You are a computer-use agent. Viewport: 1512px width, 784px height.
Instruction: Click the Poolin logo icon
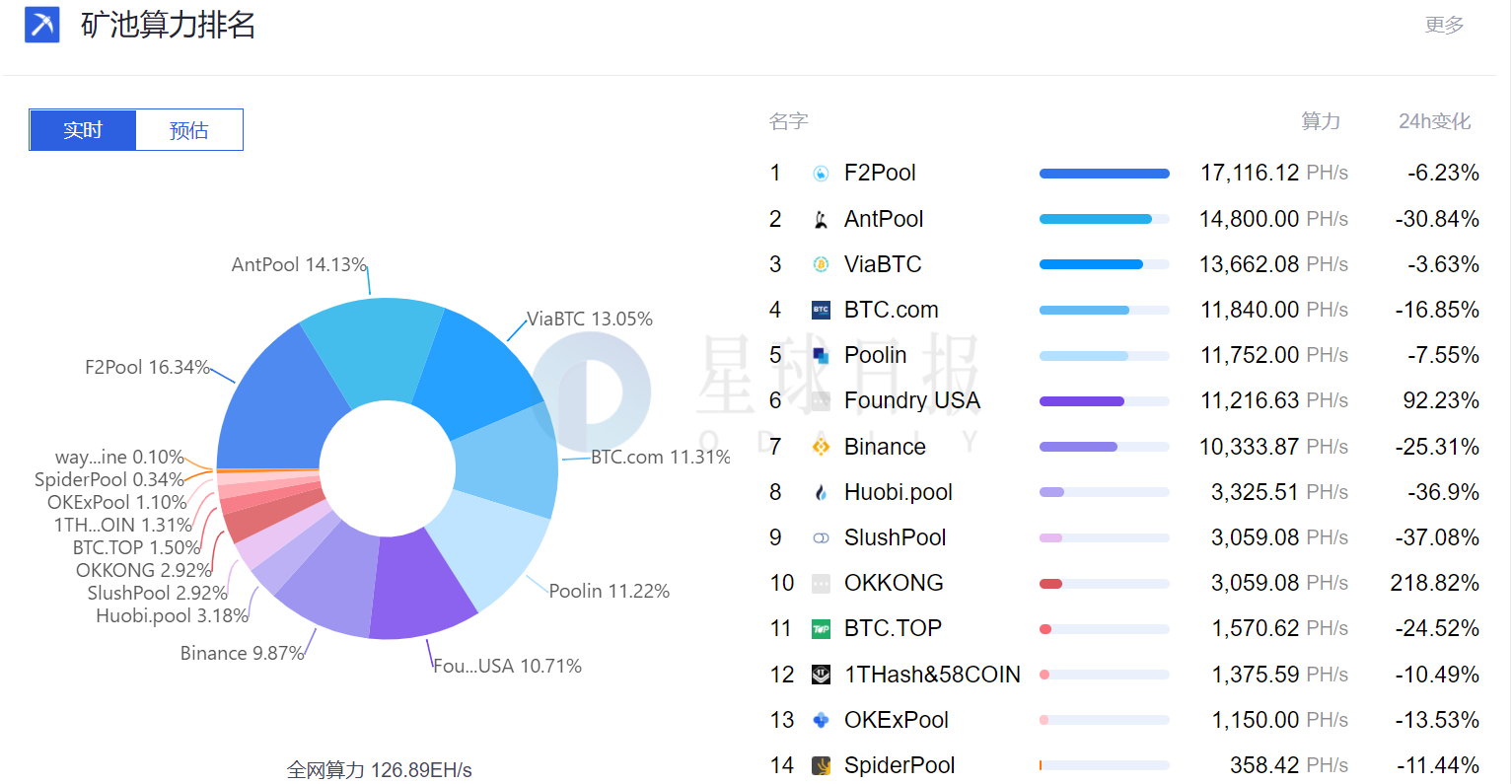click(x=821, y=355)
